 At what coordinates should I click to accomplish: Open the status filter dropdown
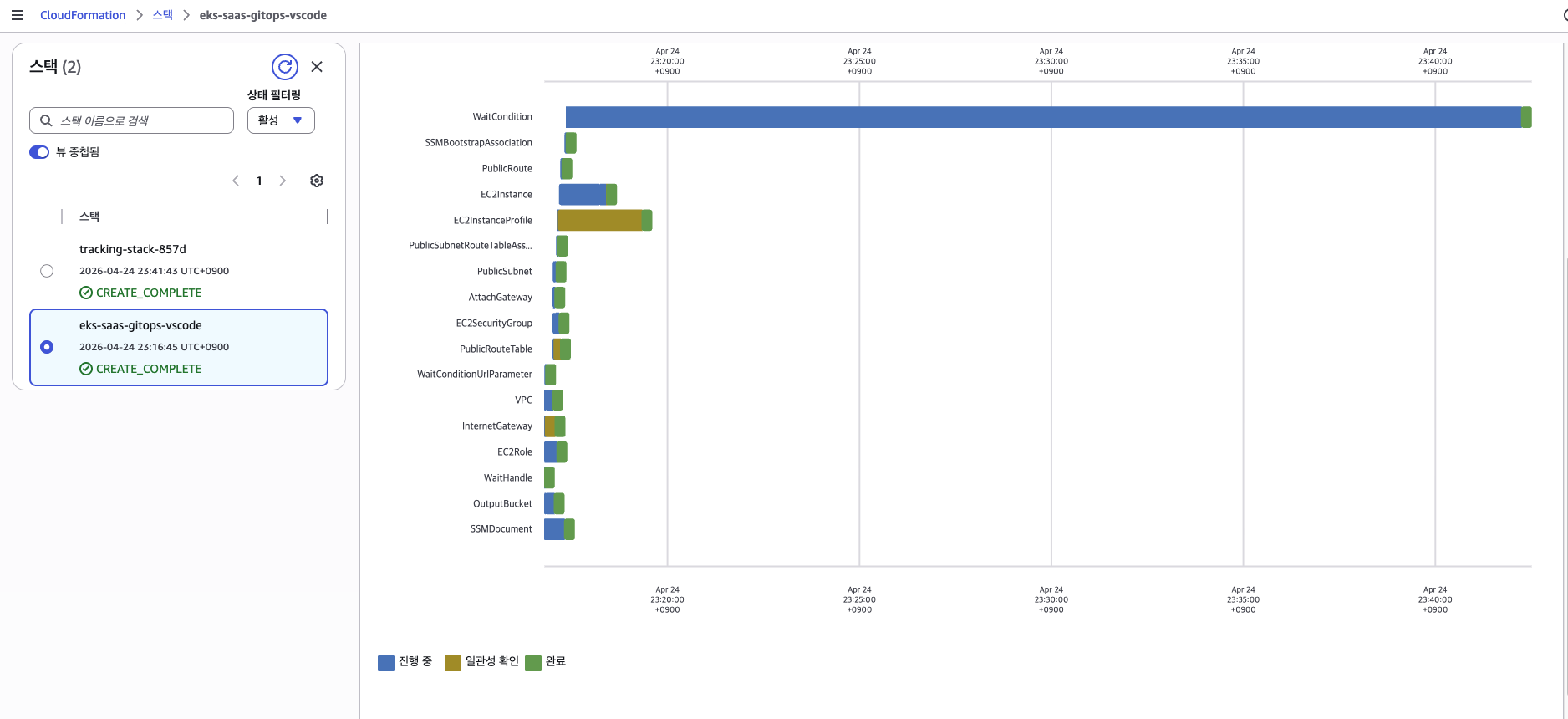click(281, 120)
